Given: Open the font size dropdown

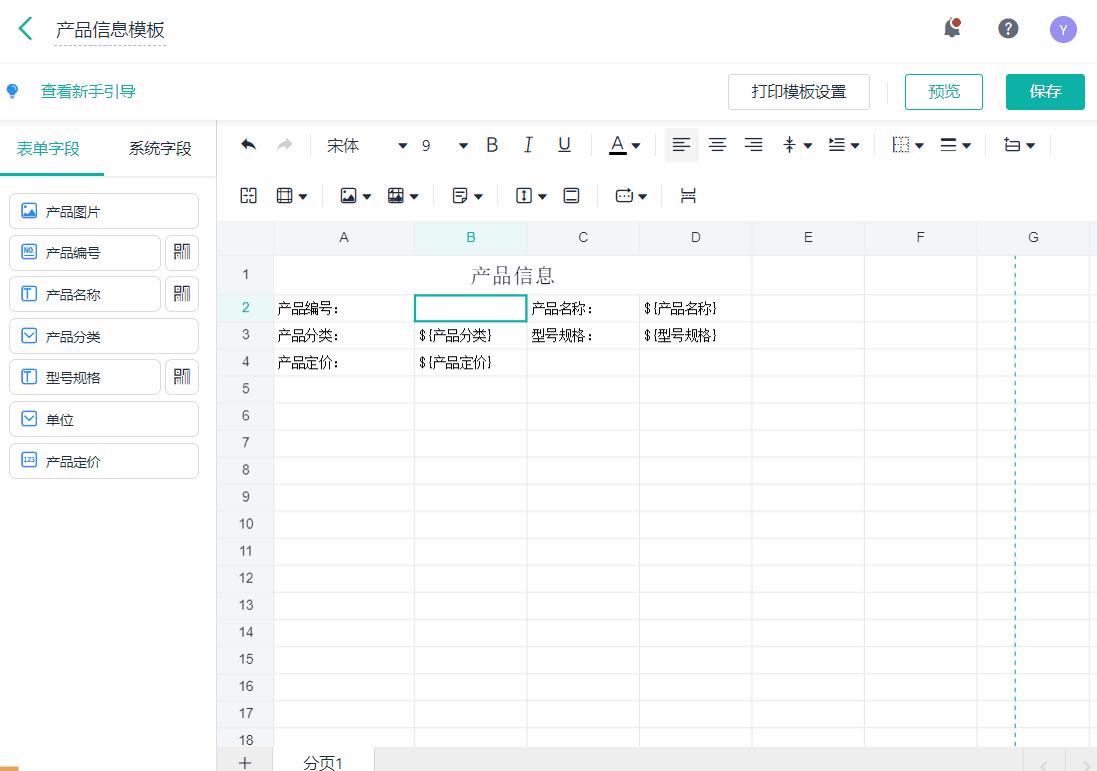Looking at the screenshot, I should click(x=462, y=144).
